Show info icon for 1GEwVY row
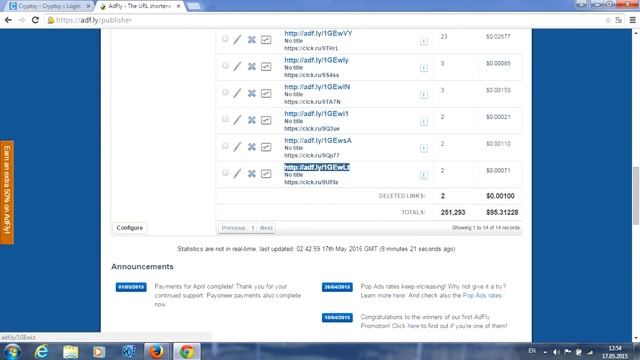This screenshot has width=640, height=360. point(424,41)
